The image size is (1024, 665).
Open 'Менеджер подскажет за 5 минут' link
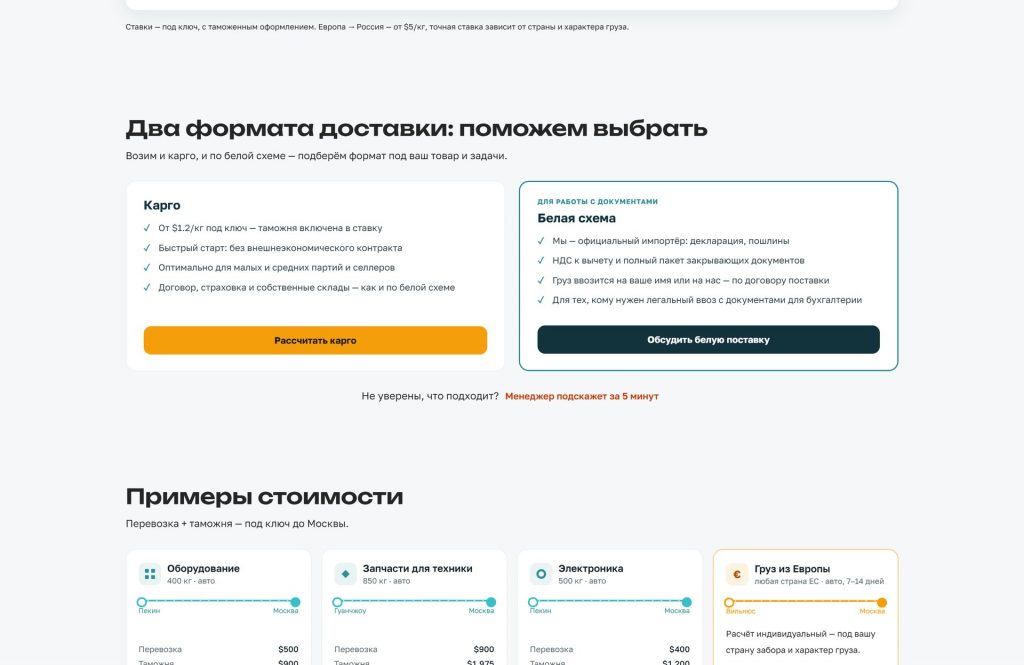coord(582,396)
